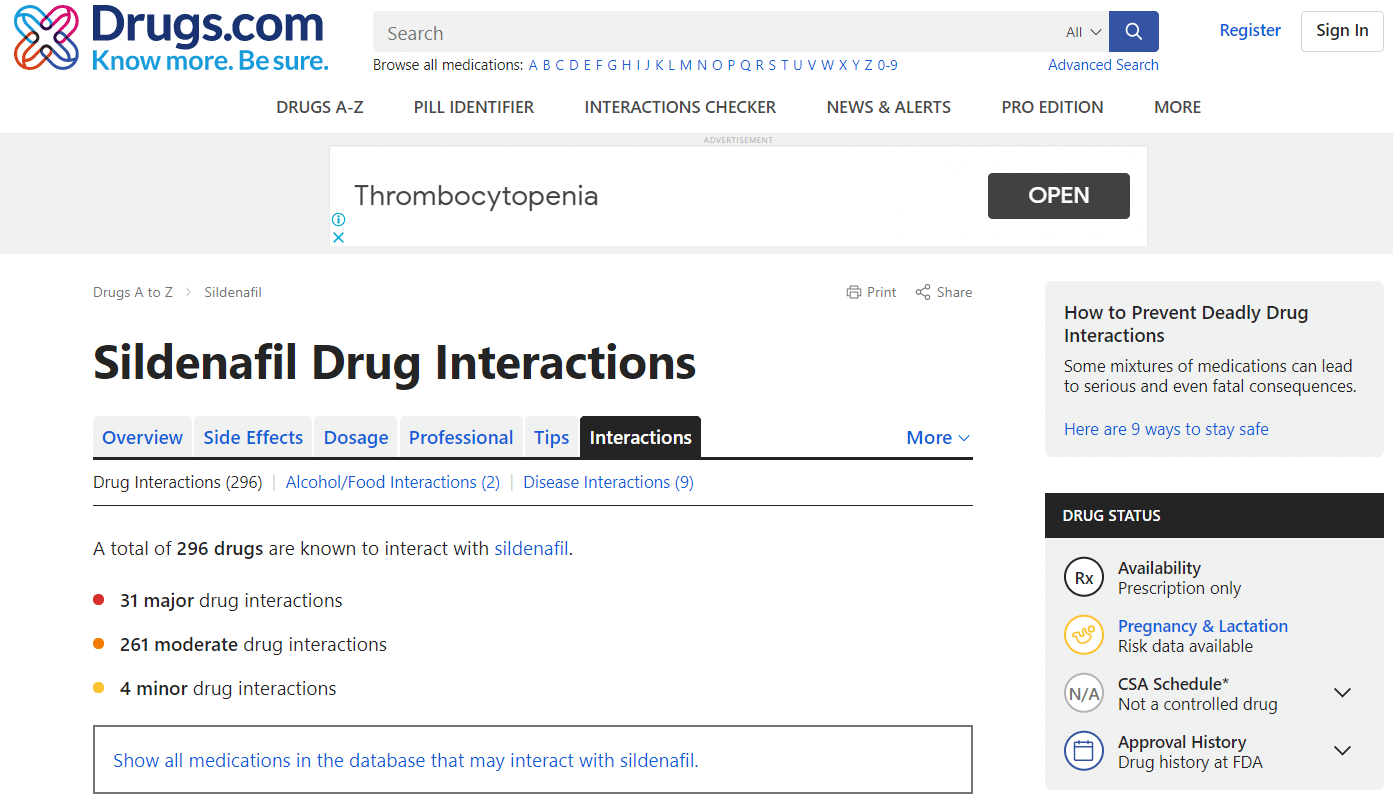Open the All search category dropdown
The image size is (1393, 802).
1084,32
